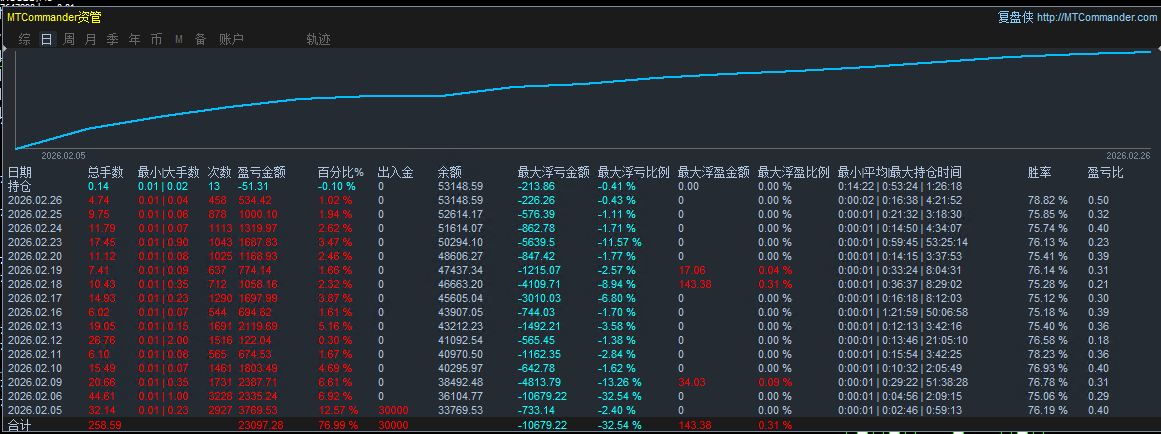The image size is (1161, 434).
Task: Click the 76.99 % total percentage
Action: pyautogui.click(x=338, y=426)
